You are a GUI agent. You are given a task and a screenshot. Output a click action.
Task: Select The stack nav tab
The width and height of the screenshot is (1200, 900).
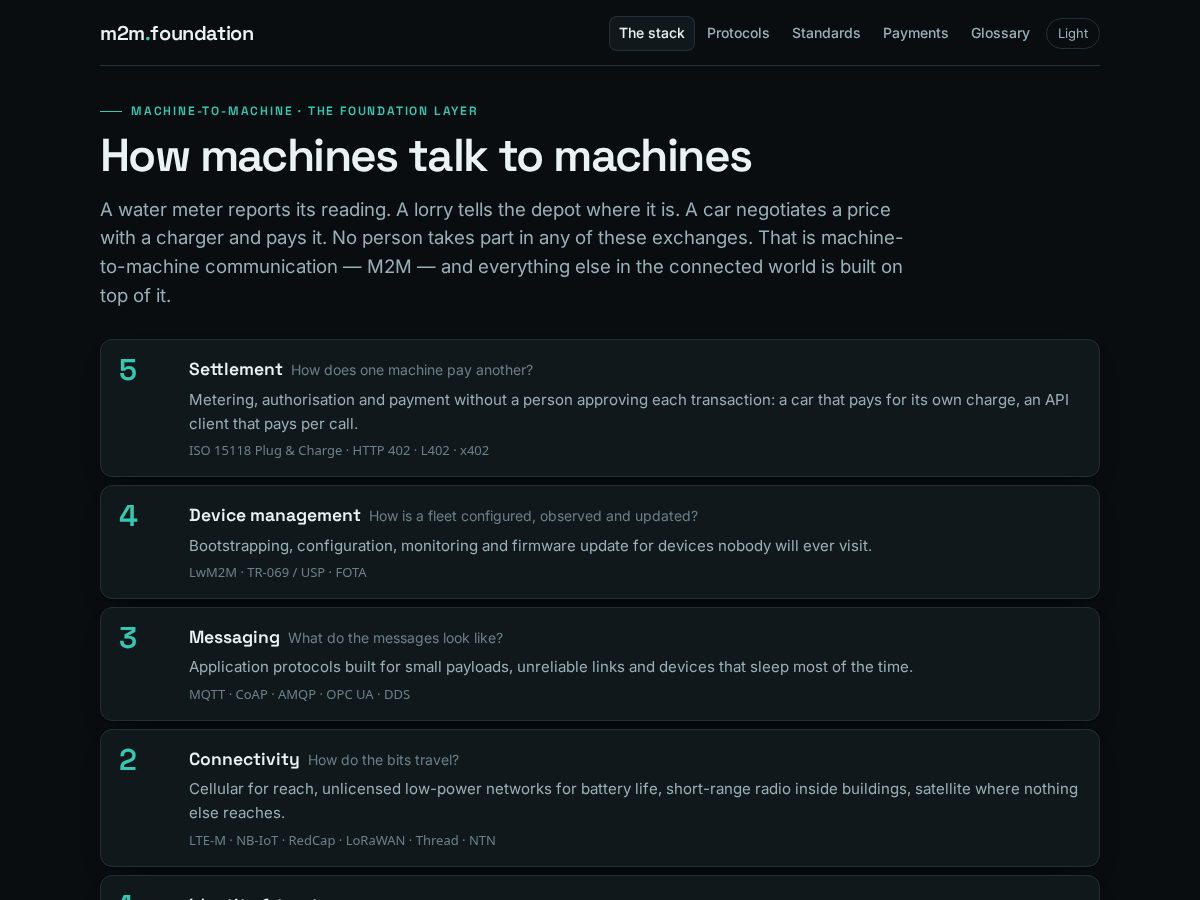[652, 33]
